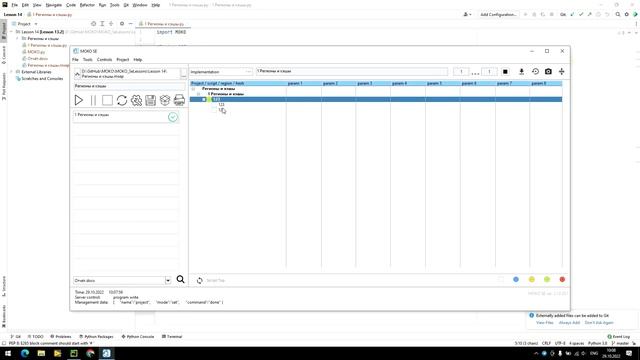Image resolution: width=640 pixels, height=360 pixels.
Task: Open Python Packages tab in PyCharm
Action: 96,337
